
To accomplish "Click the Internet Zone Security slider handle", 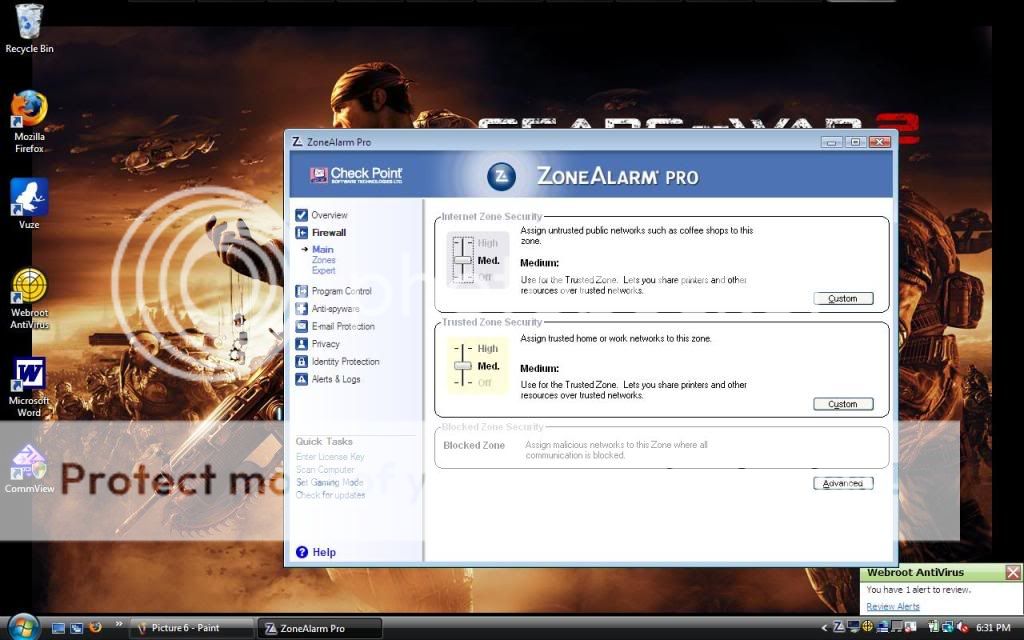I will point(462,260).
